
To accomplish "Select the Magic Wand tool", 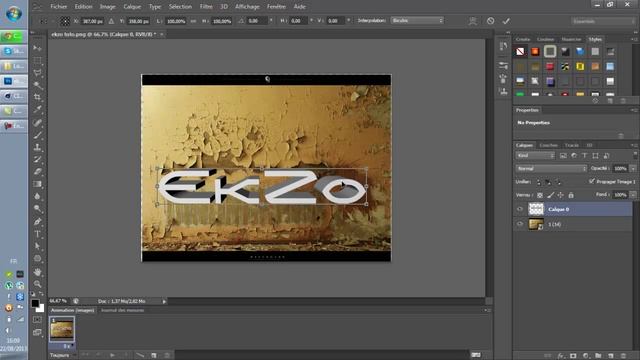I will point(38,85).
